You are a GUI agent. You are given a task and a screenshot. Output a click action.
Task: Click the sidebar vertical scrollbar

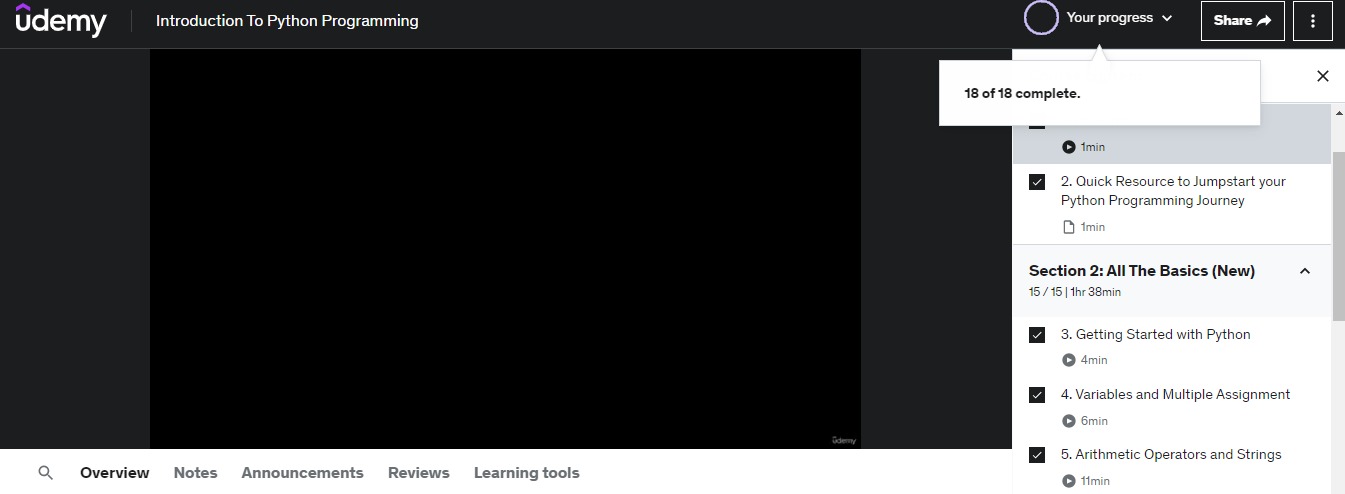pyautogui.click(x=1338, y=236)
